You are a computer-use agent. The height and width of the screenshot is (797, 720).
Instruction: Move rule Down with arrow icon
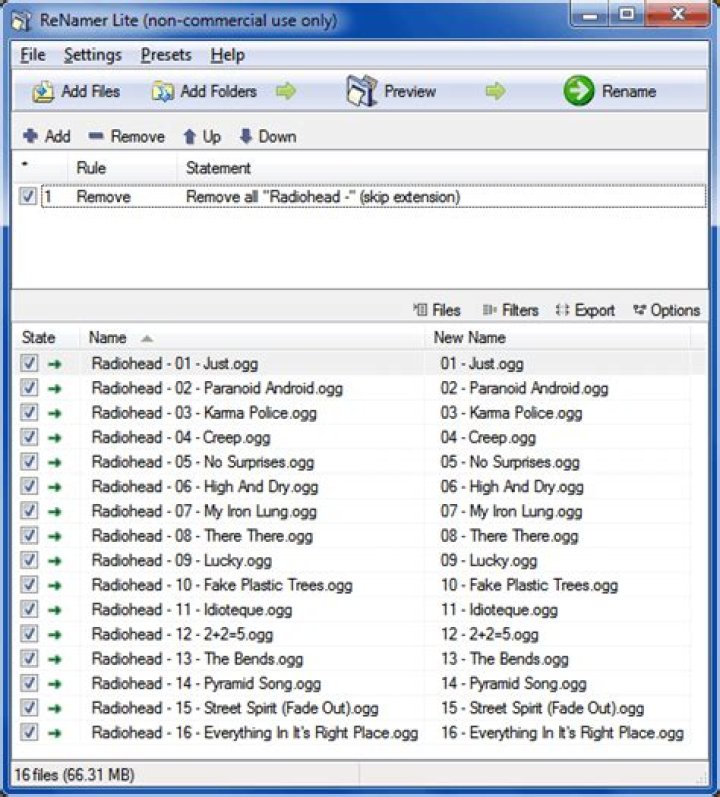tap(245, 136)
